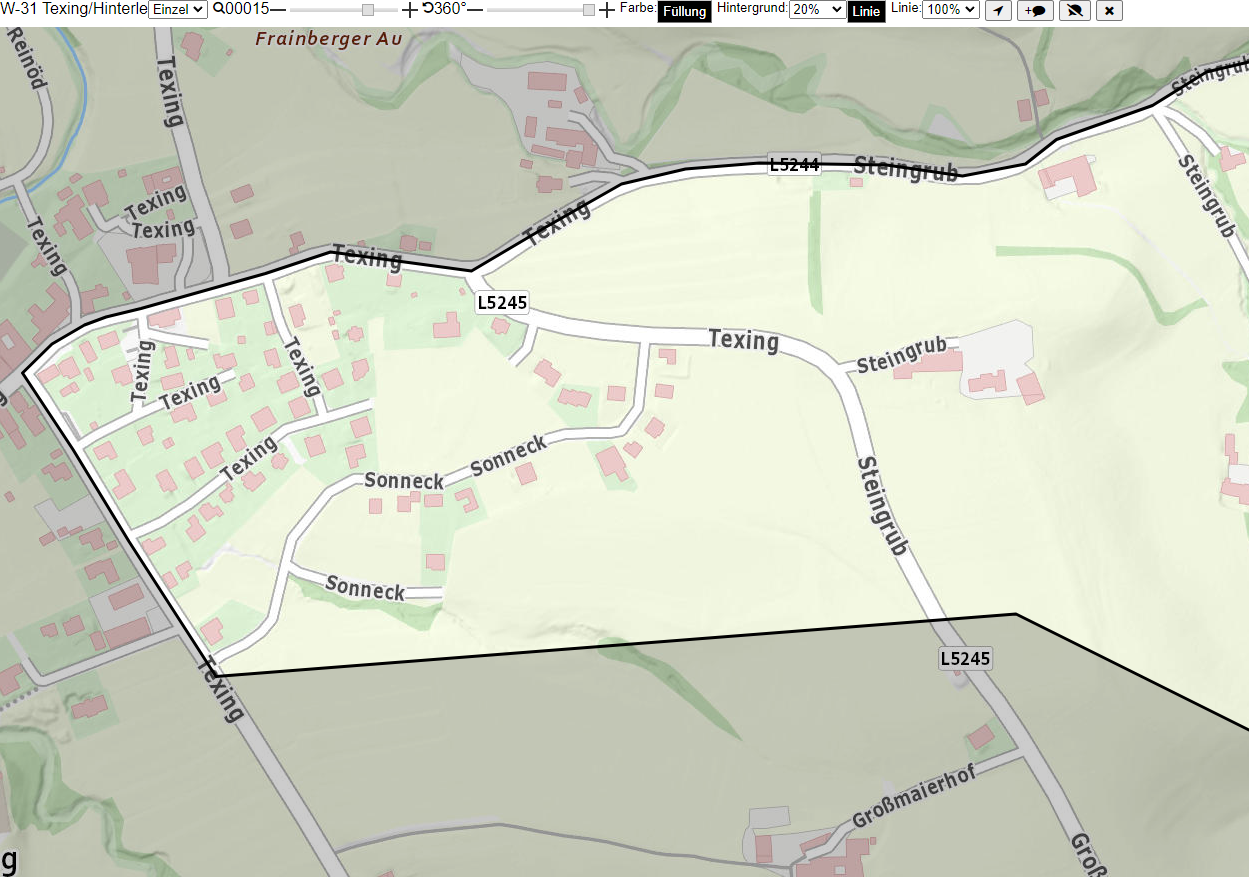
Task: Click the rotation slider handle
Action: coord(589,10)
